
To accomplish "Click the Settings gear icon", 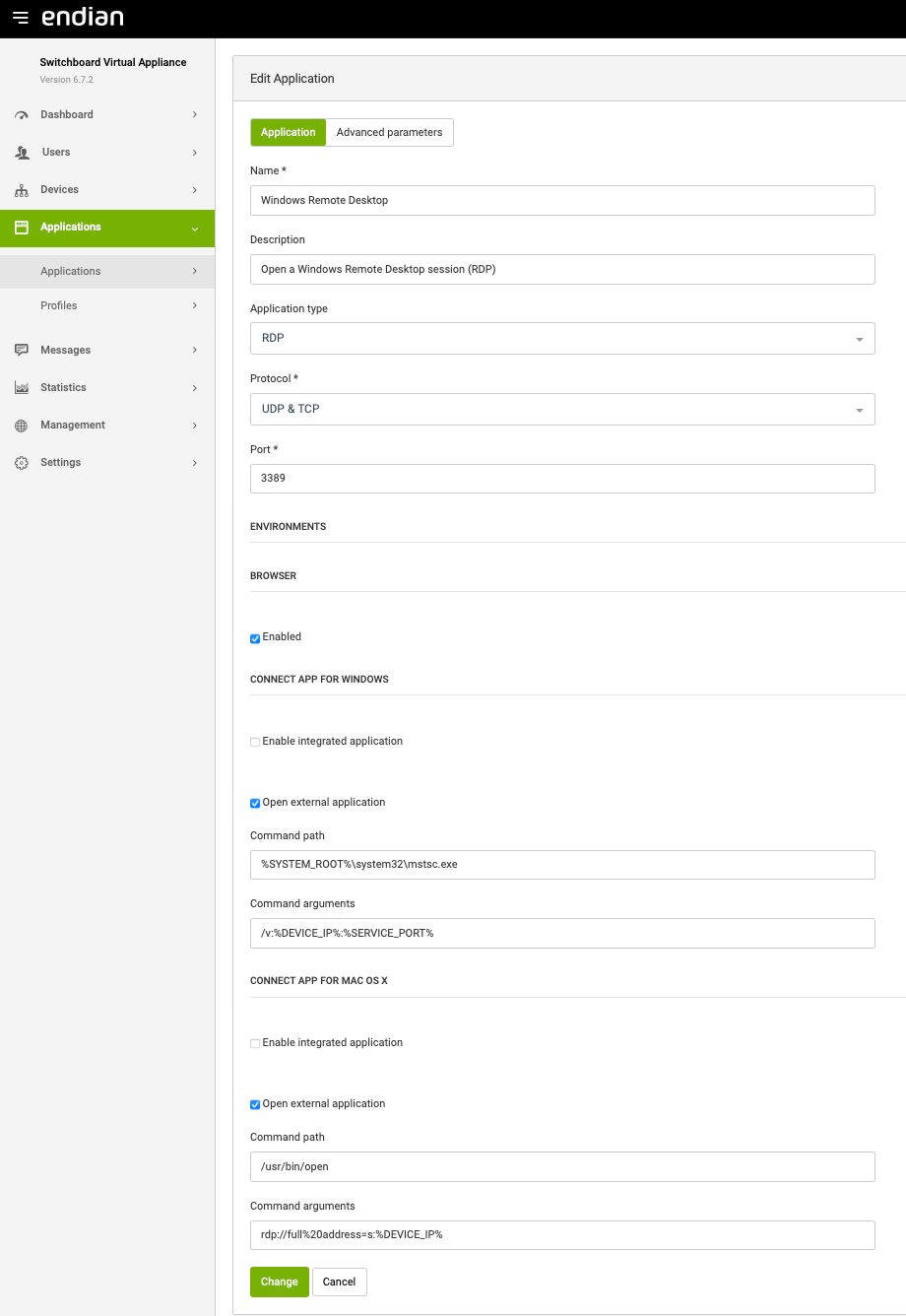I will pos(22,463).
